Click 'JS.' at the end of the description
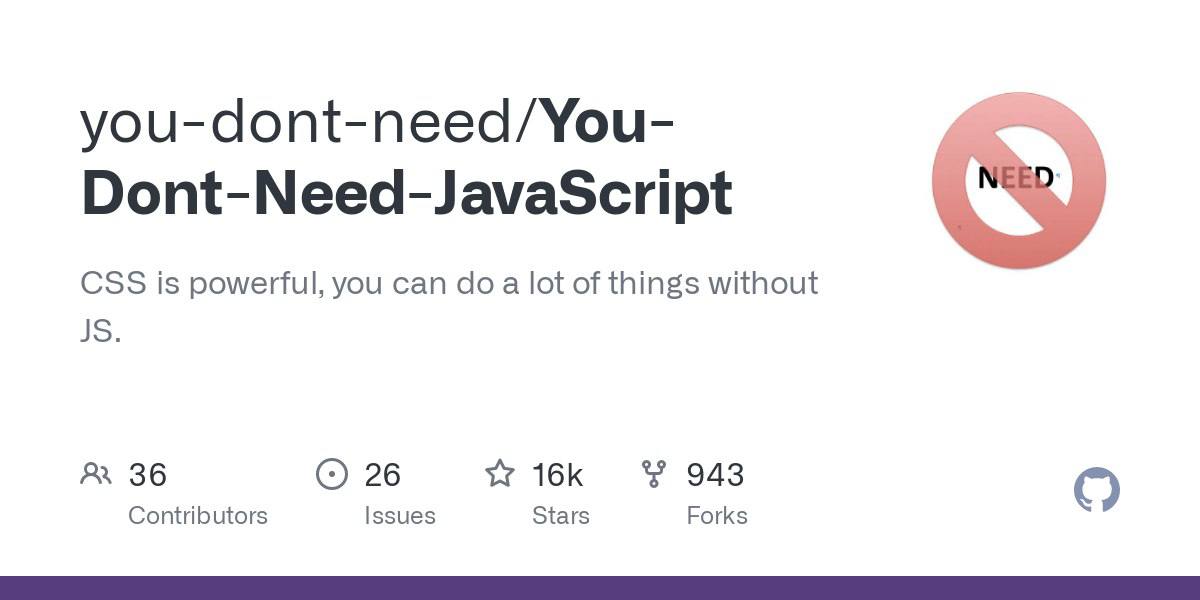The height and width of the screenshot is (600, 1200). tap(100, 332)
